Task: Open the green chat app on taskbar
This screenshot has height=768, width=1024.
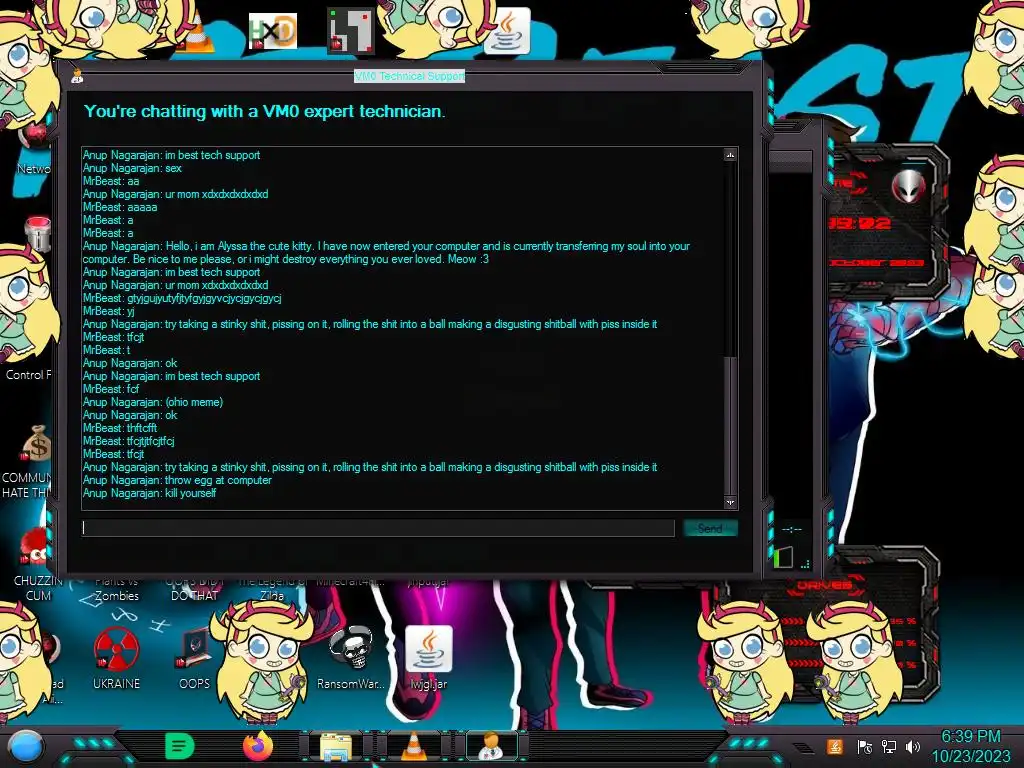Action: click(x=180, y=746)
